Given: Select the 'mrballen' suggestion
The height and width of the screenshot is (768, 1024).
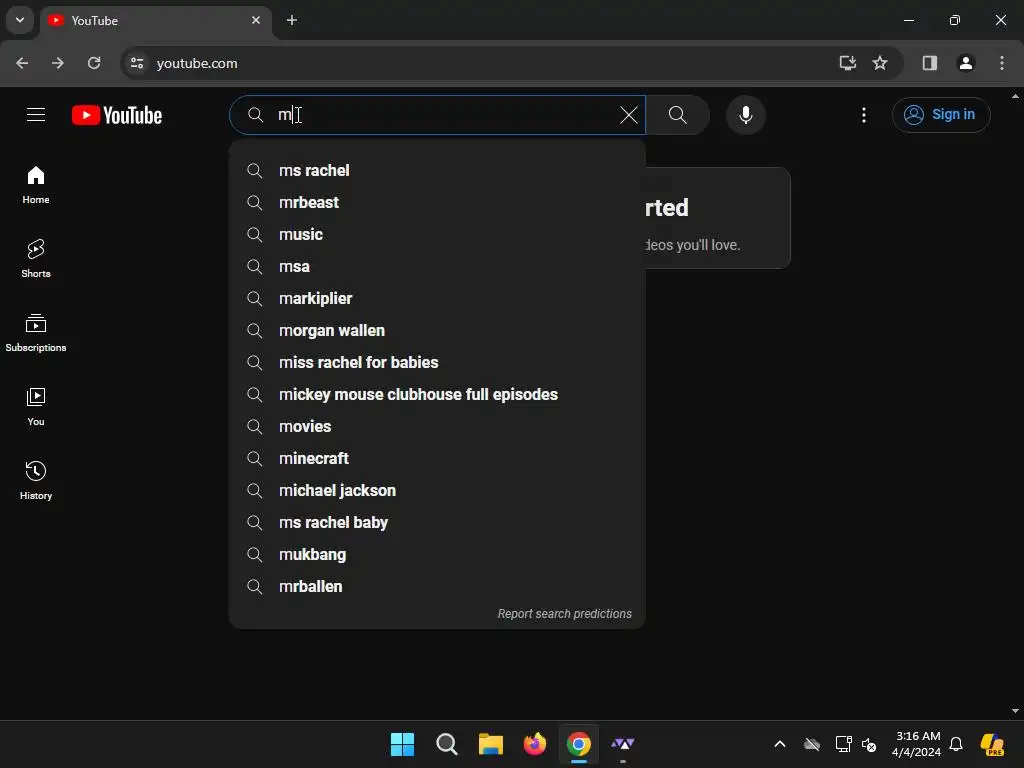Looking at the screenshot, I should [x=437, y=586].
